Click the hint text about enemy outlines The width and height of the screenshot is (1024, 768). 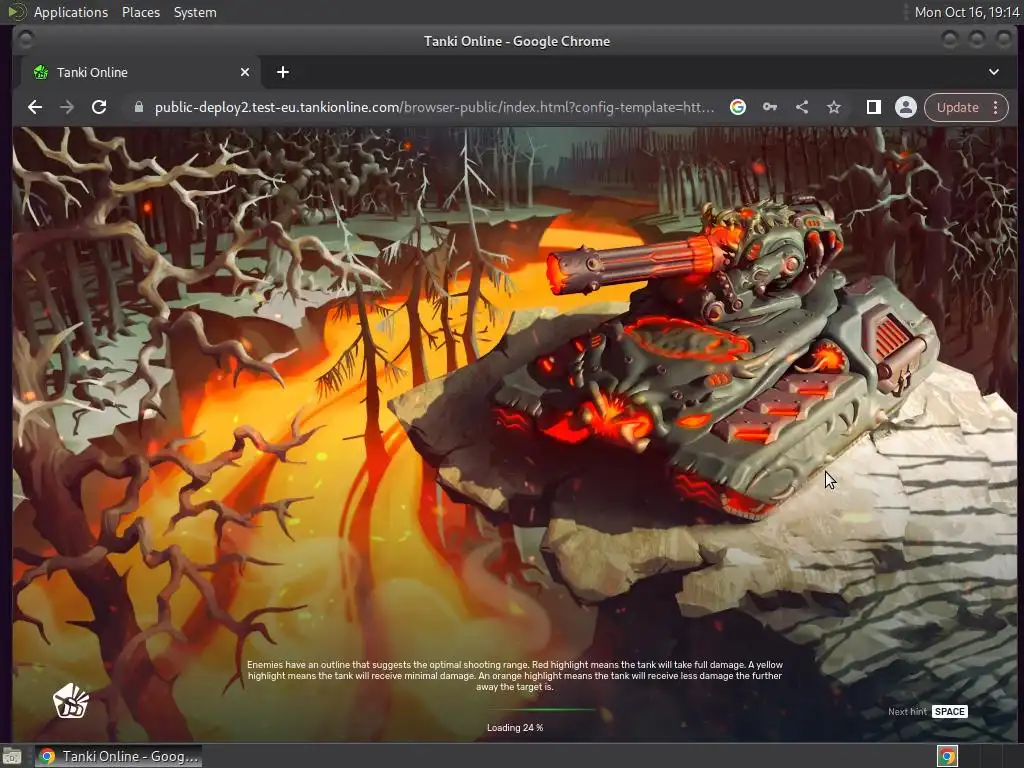(515, 676)
